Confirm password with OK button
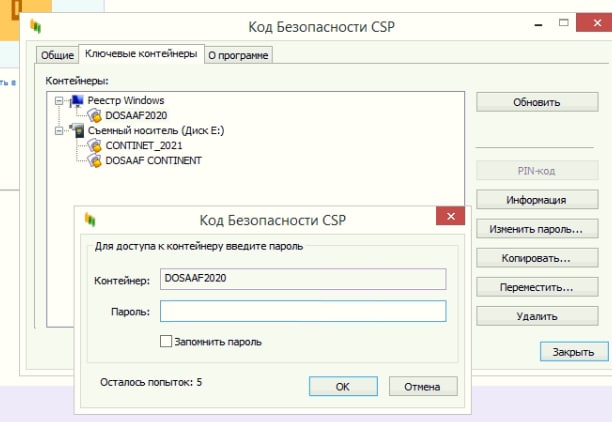 (x=343, y=386)
